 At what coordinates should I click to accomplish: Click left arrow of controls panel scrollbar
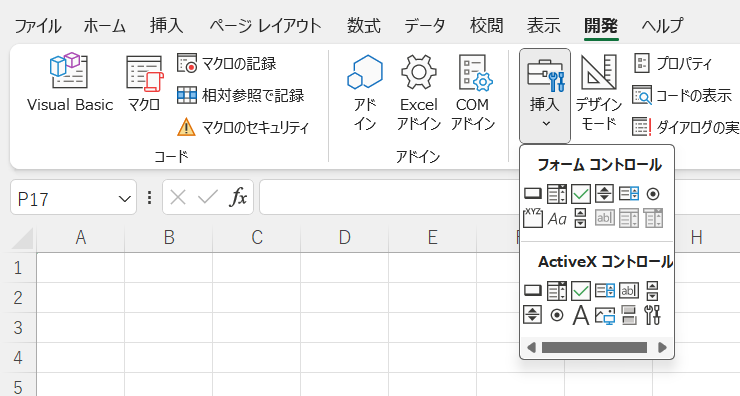(531, 347)
